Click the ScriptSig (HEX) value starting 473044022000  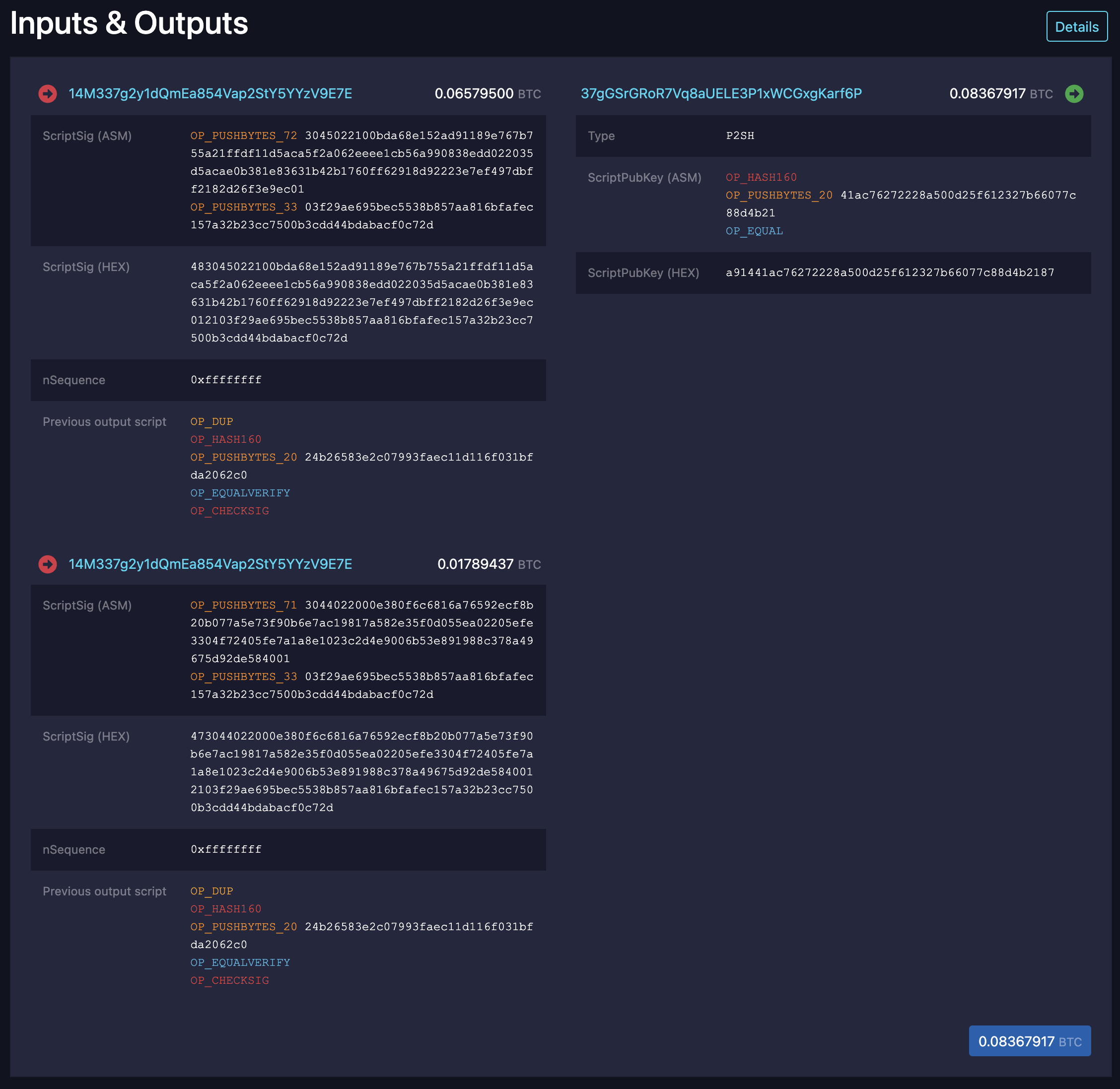click(x=361, y=771)
